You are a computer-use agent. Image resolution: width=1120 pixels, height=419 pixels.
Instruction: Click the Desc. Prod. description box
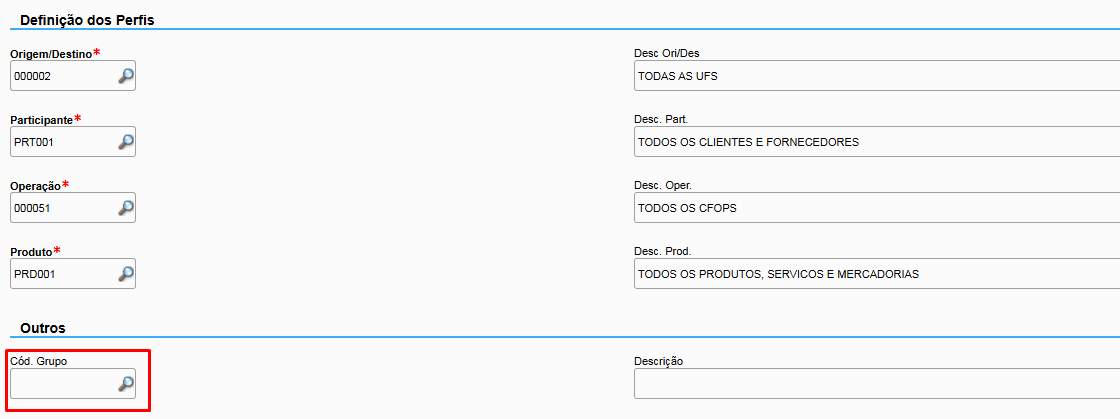pyautogui.click(x=876, y=273)
